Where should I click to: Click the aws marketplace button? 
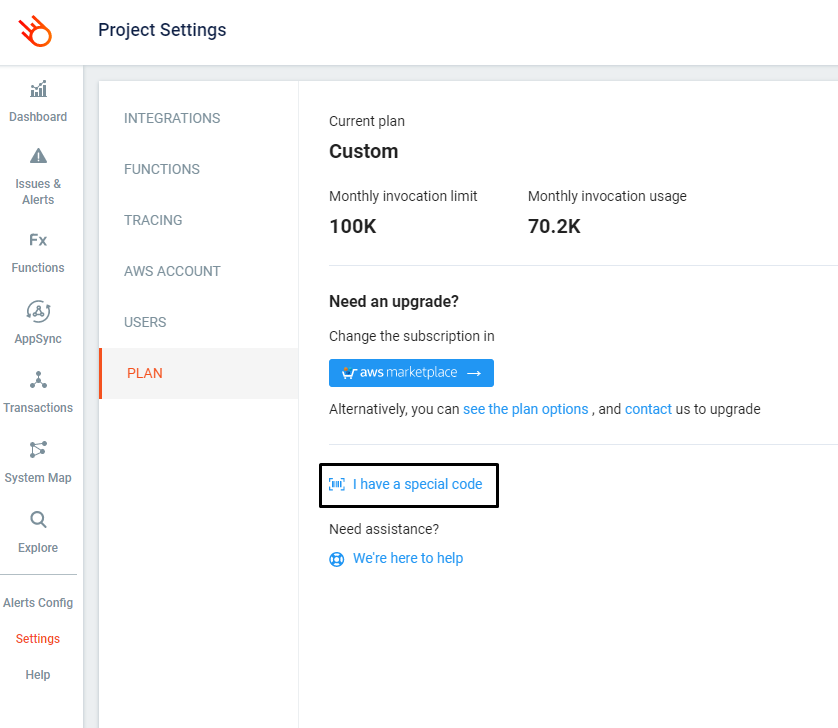(x=412, y=373)
